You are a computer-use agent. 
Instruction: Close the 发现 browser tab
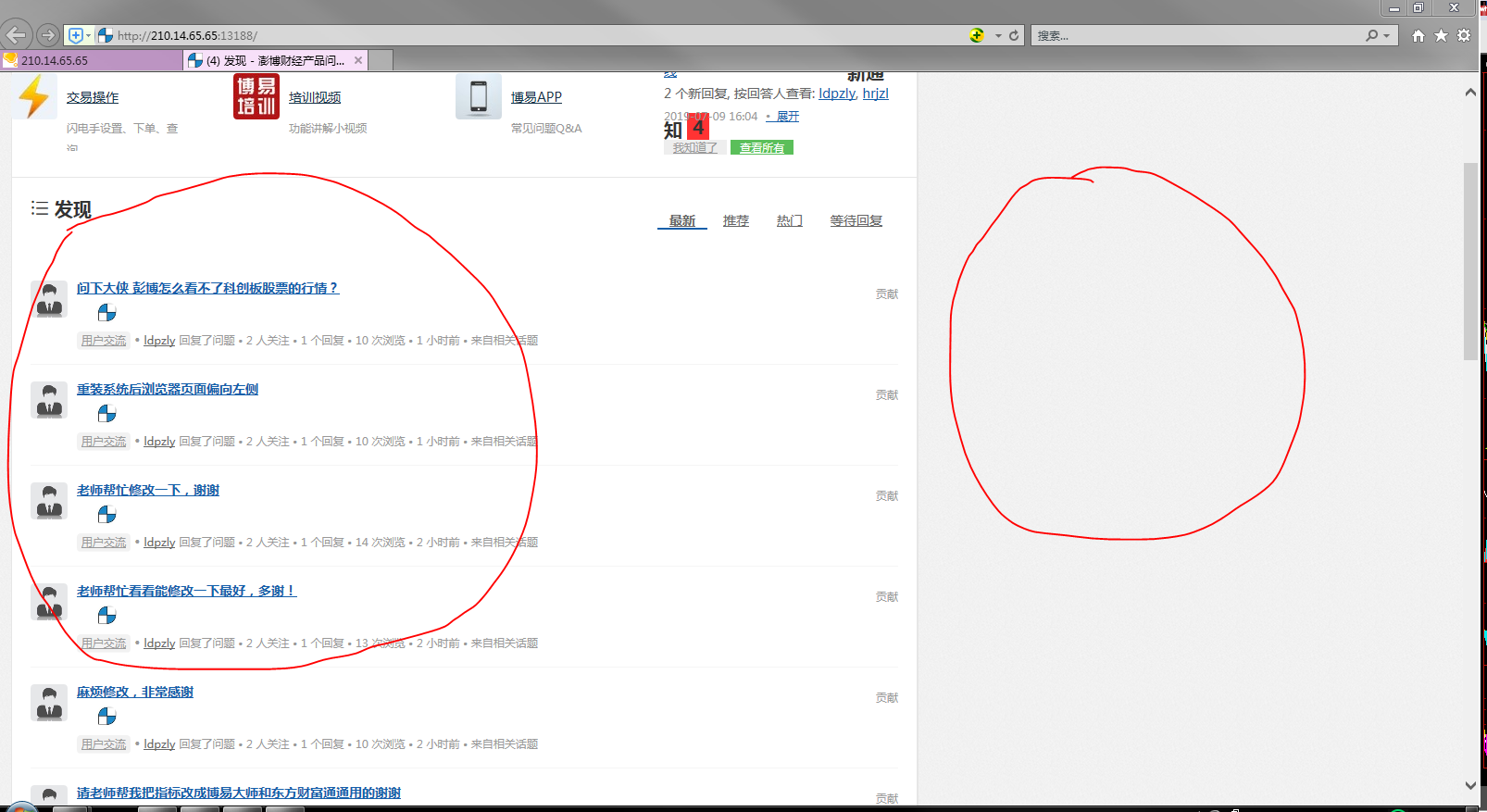point(358,60)
